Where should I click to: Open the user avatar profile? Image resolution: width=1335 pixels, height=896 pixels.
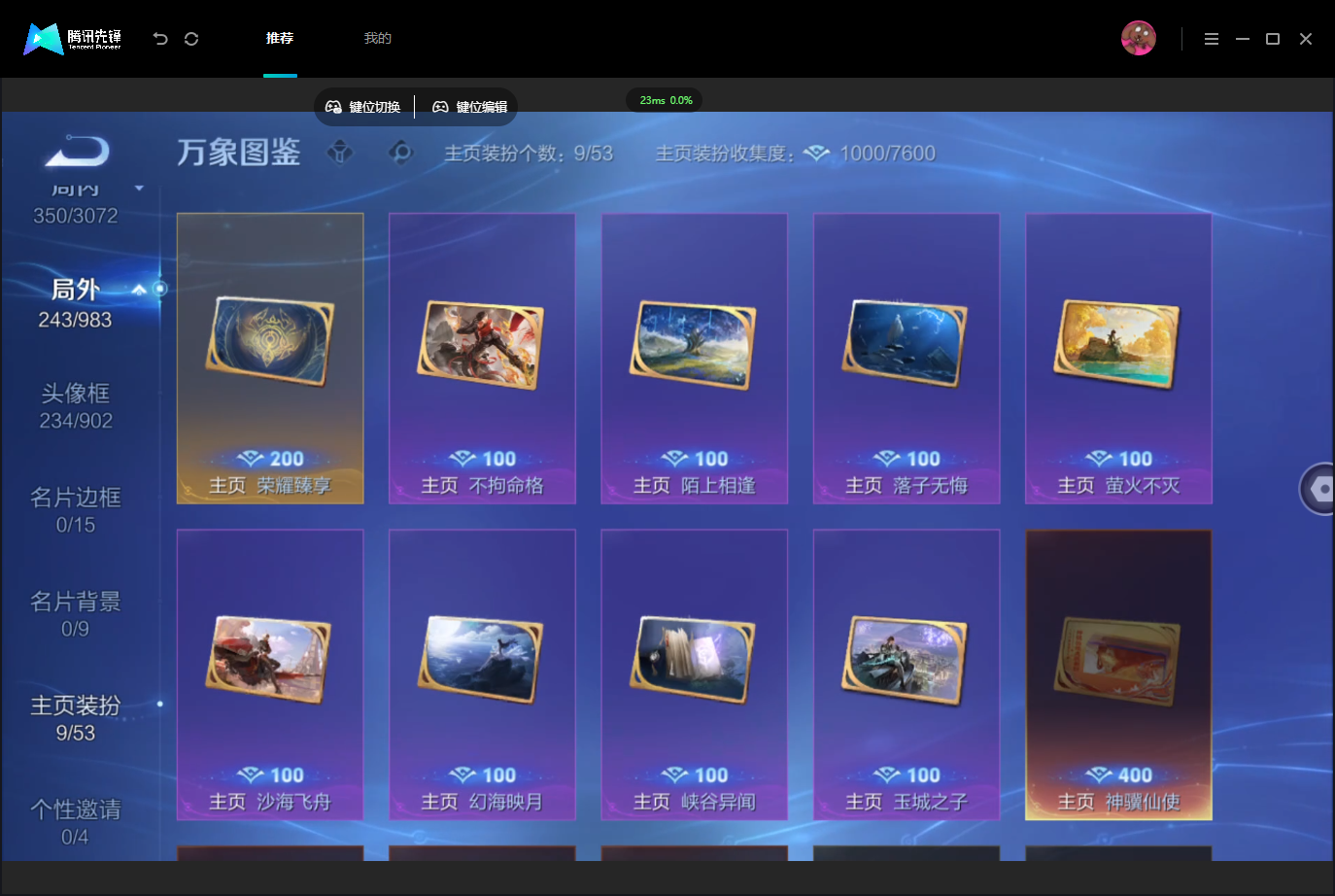(x=1138, y=38)
